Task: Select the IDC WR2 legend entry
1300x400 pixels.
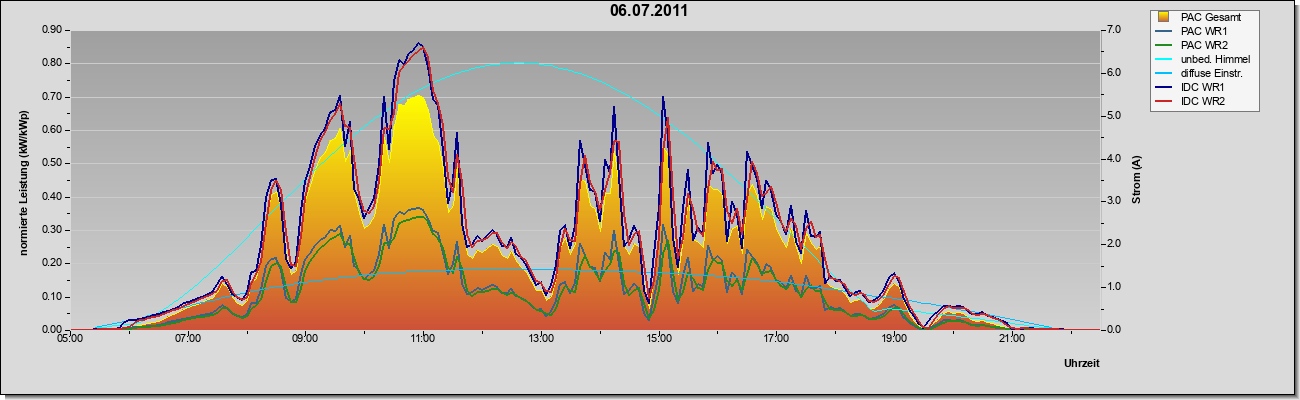Action: tap(1204, 102)
